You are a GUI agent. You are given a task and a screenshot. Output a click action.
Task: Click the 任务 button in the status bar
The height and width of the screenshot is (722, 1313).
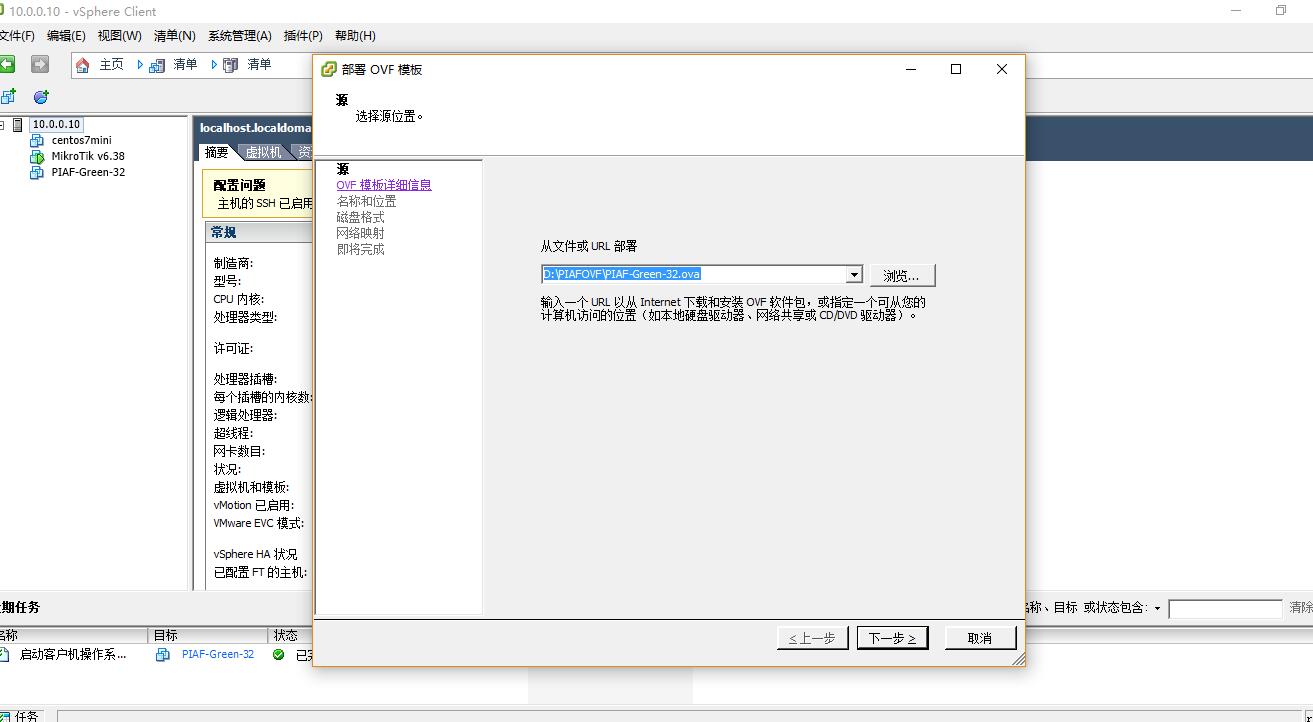point(20,716)
